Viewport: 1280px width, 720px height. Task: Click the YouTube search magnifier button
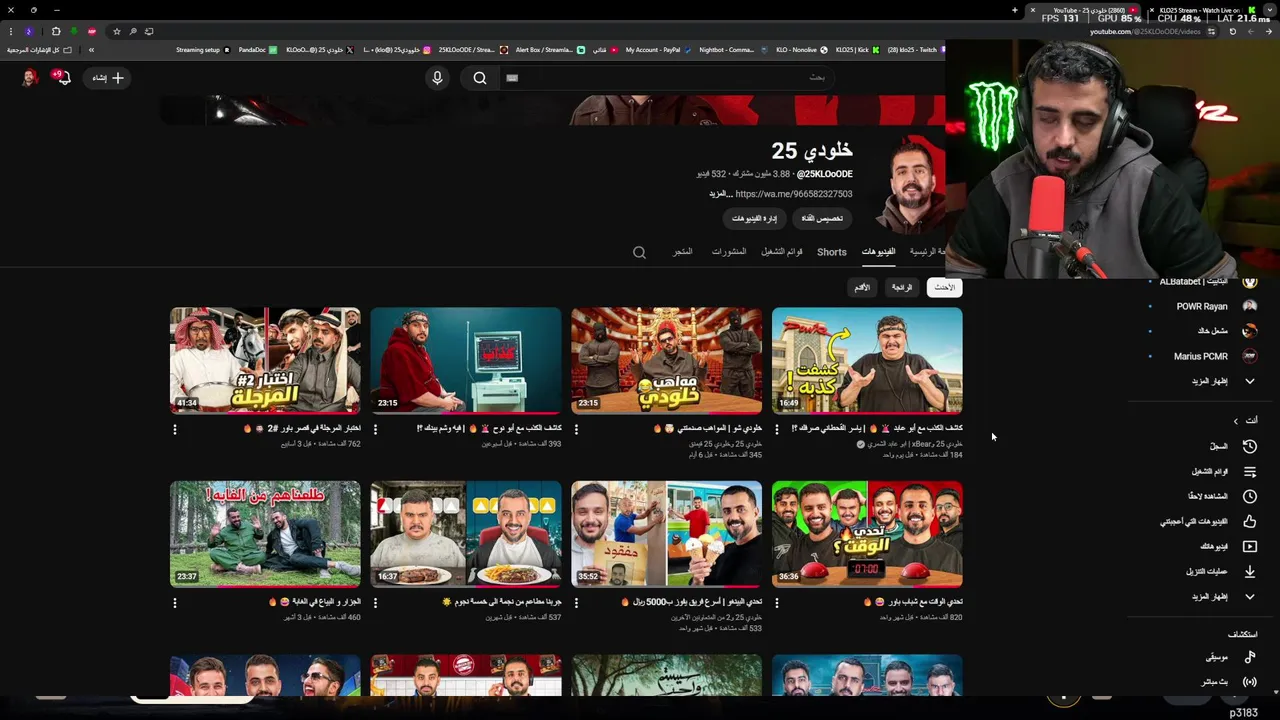pos(480,78)
